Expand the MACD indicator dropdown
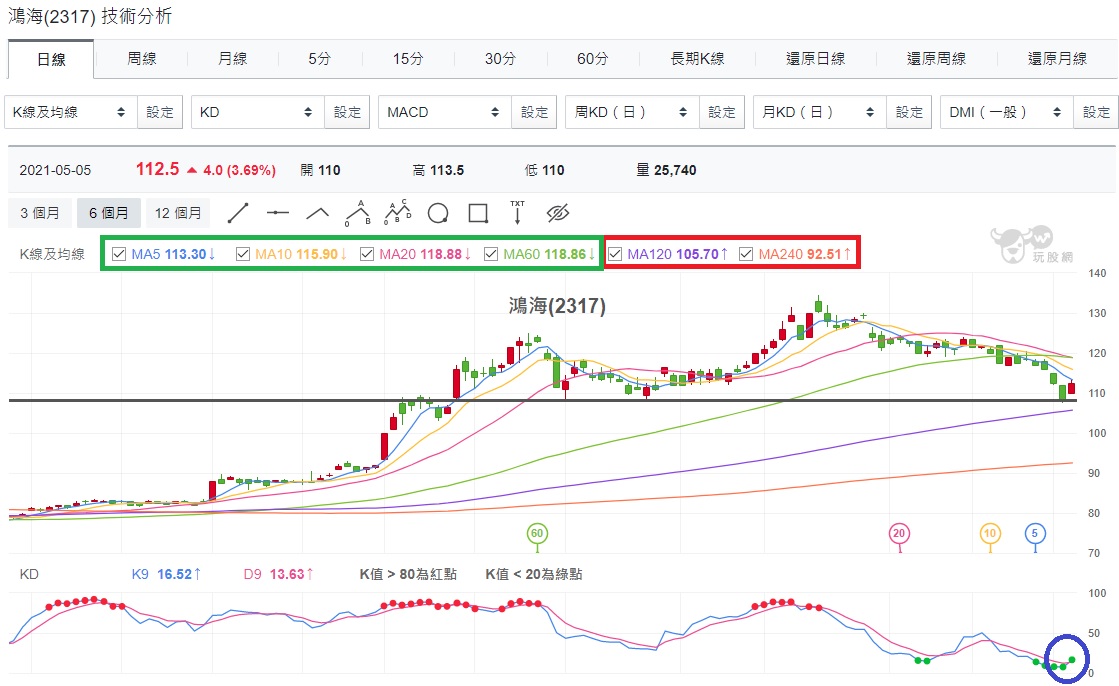The width and height of the screenshot is (1119, 686). pyautogui.click(x=444, y=112)
